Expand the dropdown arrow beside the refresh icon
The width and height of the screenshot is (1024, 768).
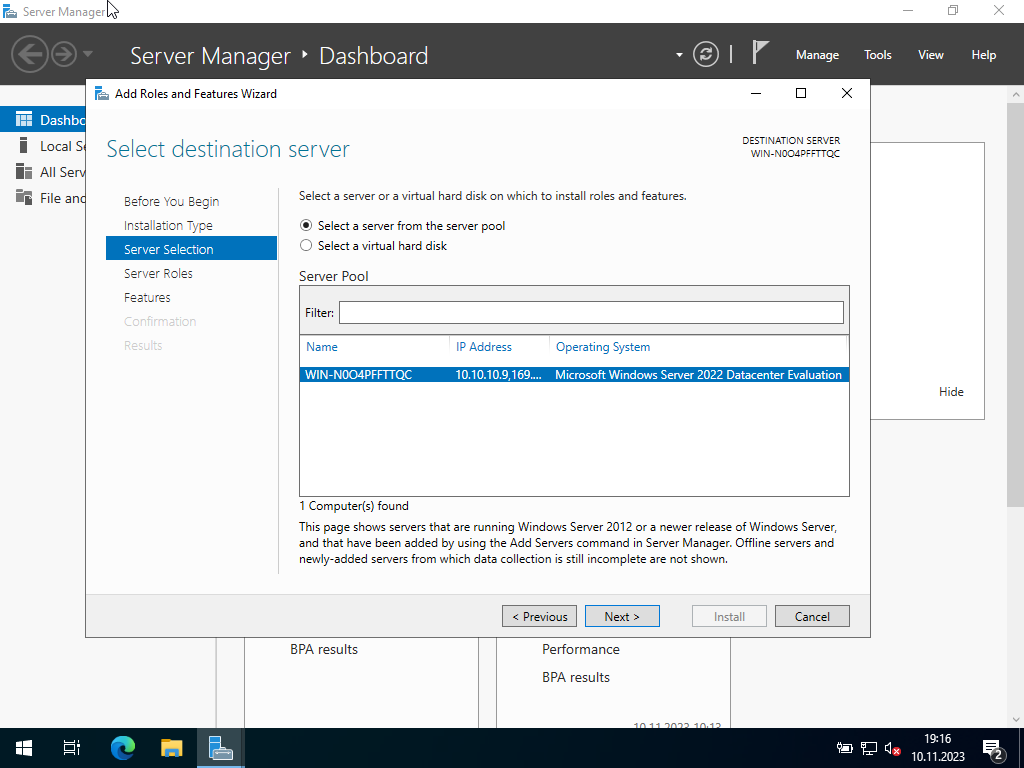pyautogui.click(x=679, y=55)
